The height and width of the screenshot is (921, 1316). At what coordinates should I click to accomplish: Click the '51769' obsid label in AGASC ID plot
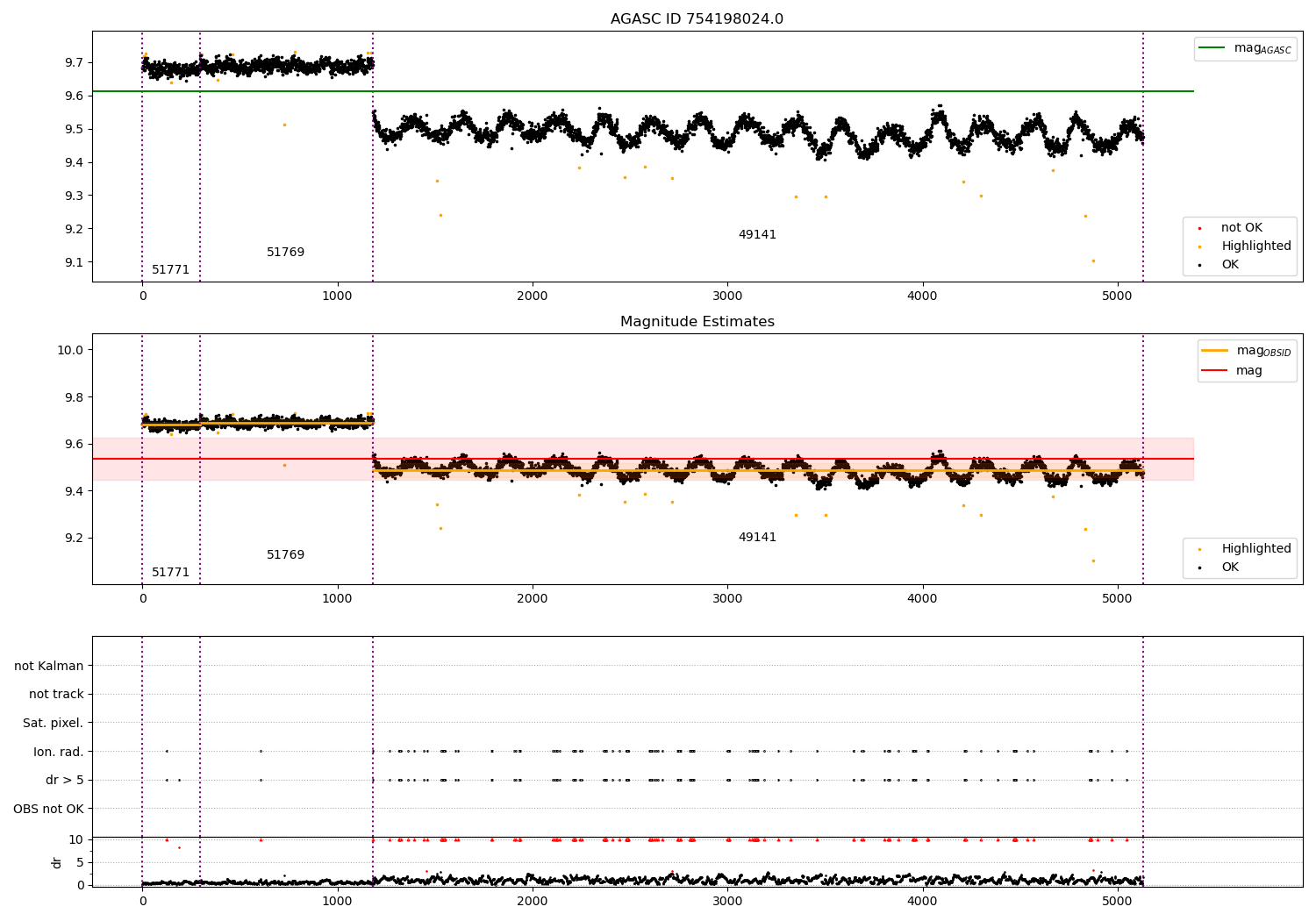(285, 253)
